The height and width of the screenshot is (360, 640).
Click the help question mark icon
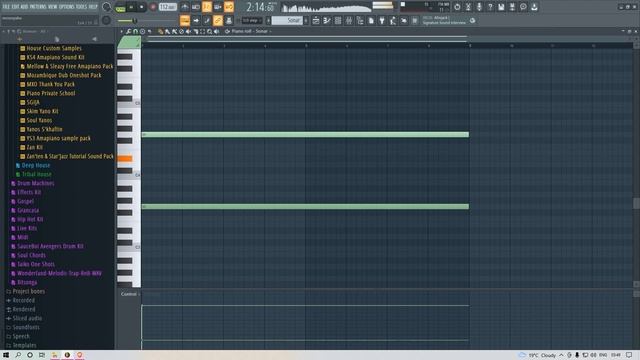[x=490, y=7]
